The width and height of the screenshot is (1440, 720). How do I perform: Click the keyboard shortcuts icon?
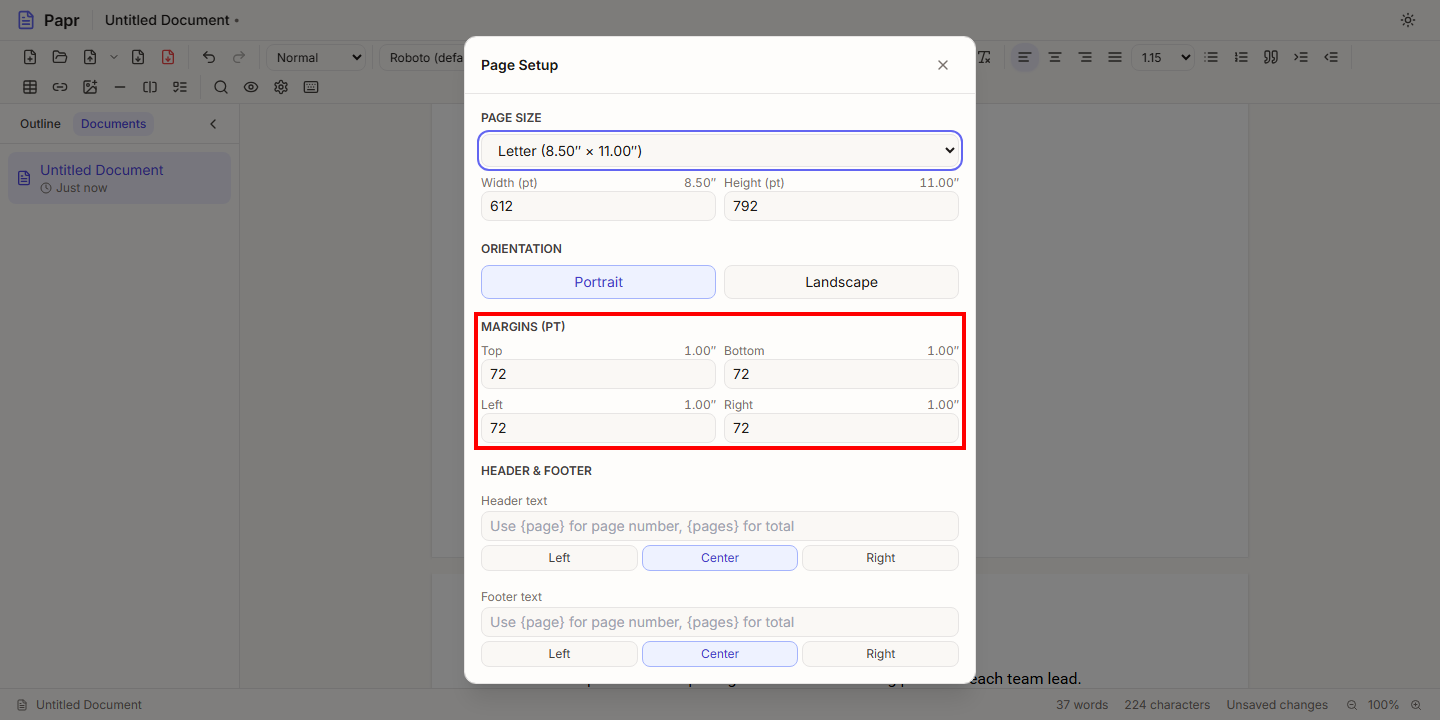pyautogui.click(x=311, y=87)
